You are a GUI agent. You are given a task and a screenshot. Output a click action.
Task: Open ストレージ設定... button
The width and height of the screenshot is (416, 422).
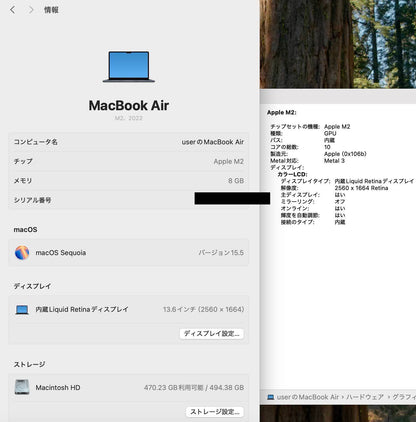pyautogui.click(x=215, y=412)
